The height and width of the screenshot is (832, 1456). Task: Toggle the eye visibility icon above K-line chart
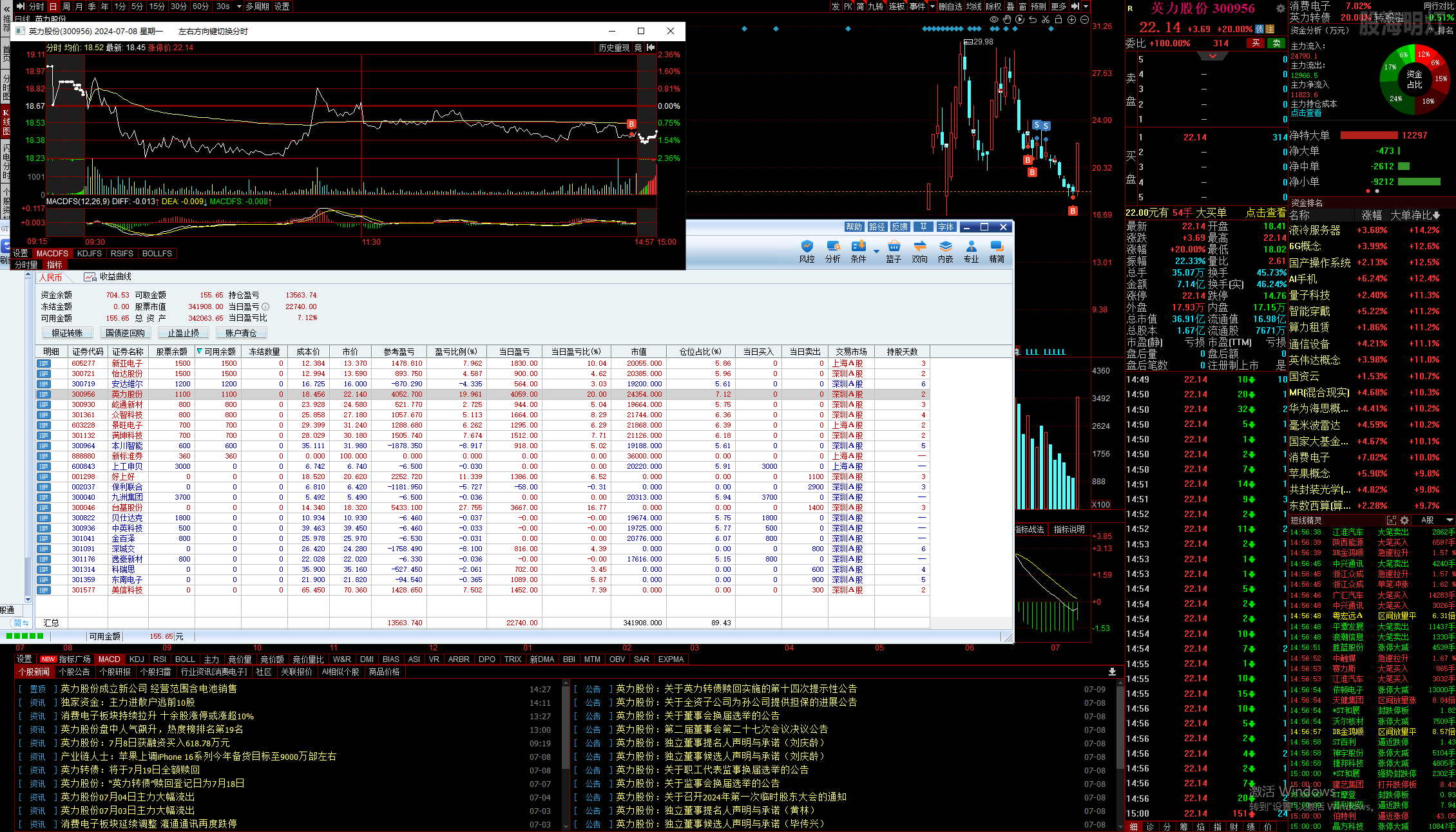994,20
